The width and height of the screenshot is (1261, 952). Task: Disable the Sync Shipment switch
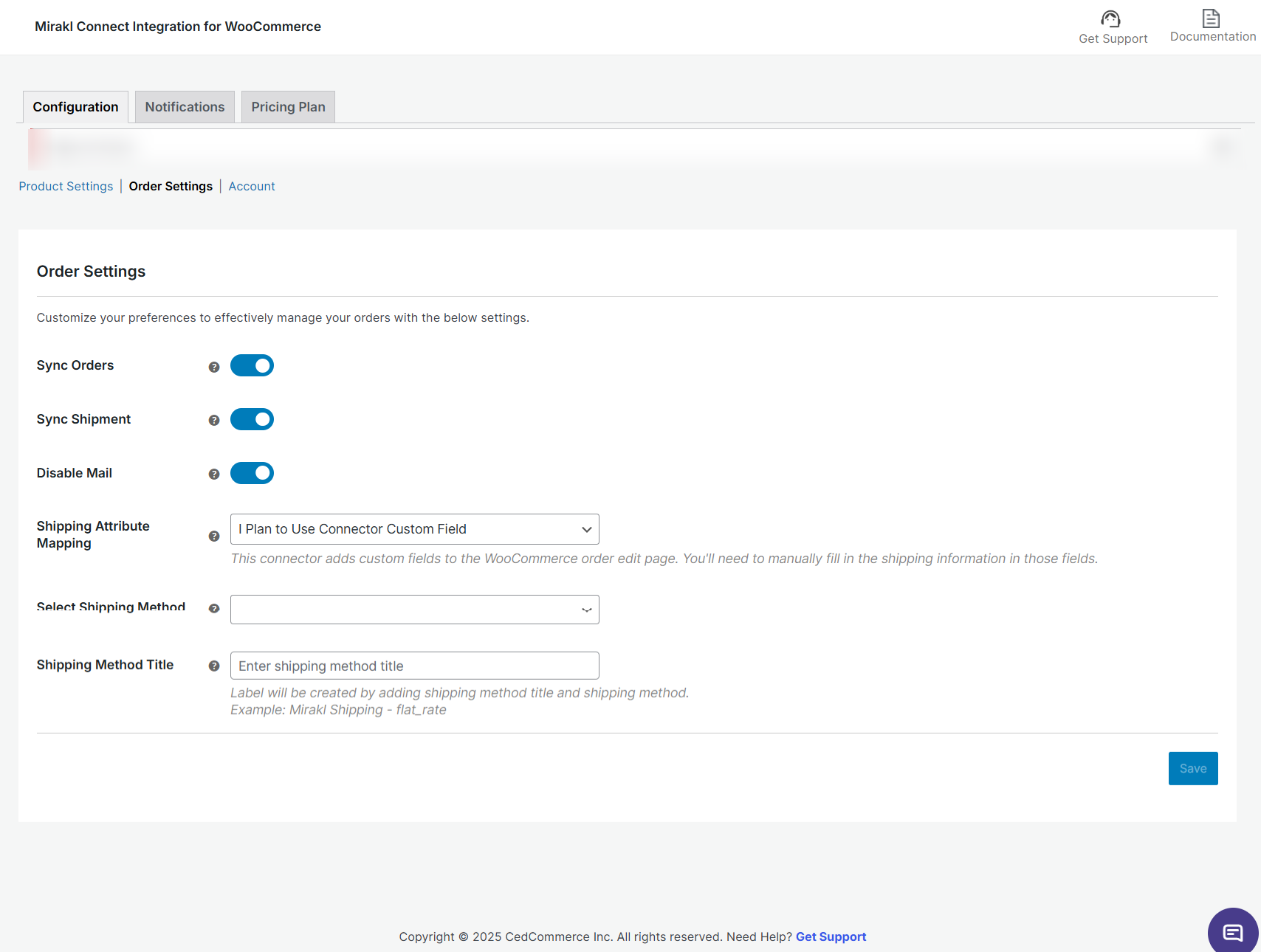pyautogui.click(x=252, y=420)
